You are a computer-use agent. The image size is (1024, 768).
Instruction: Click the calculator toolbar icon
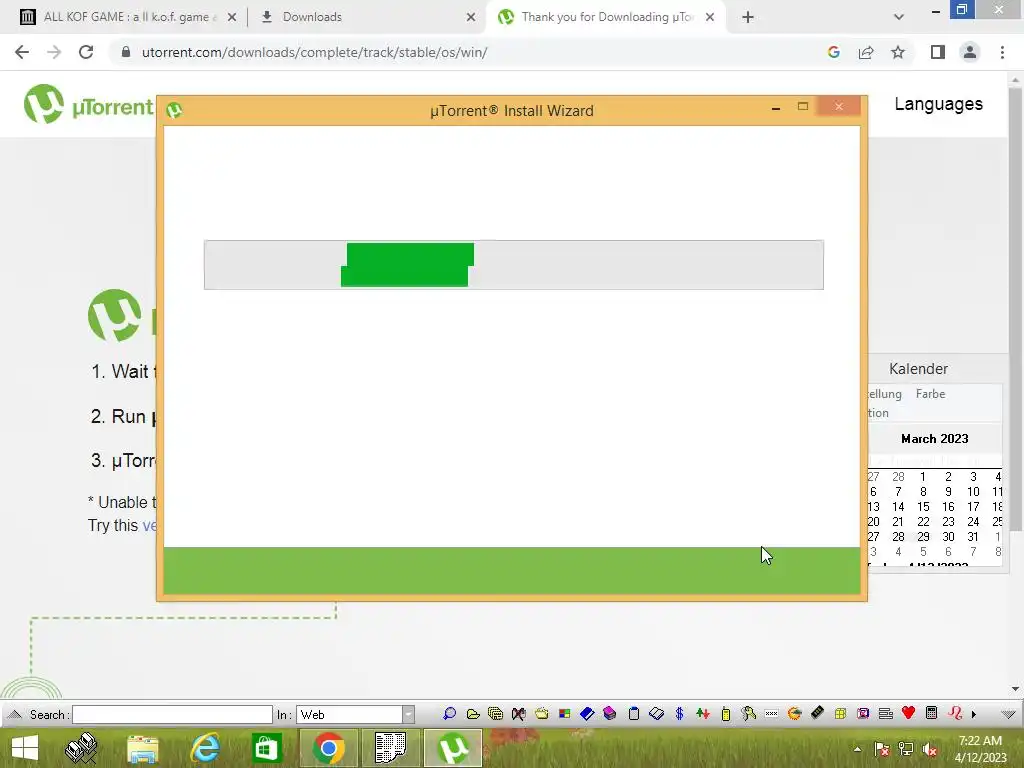click(932, 714)
